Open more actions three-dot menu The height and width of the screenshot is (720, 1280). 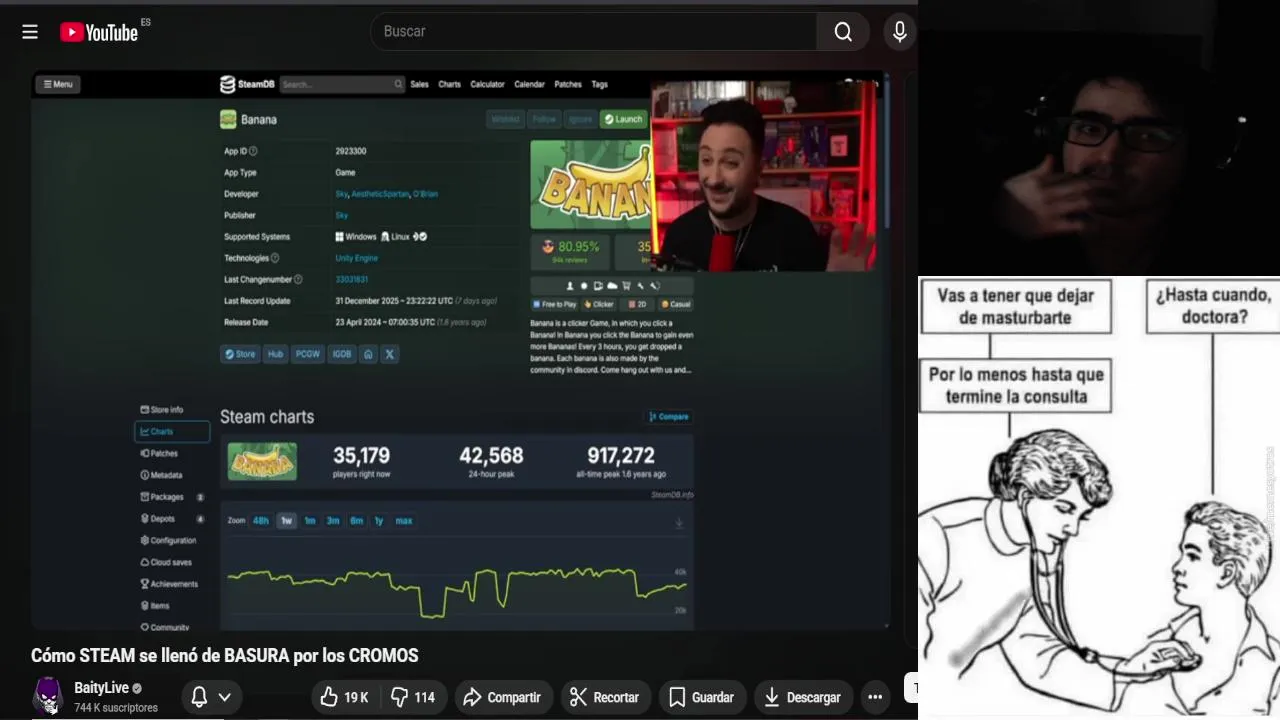[875, 697]
